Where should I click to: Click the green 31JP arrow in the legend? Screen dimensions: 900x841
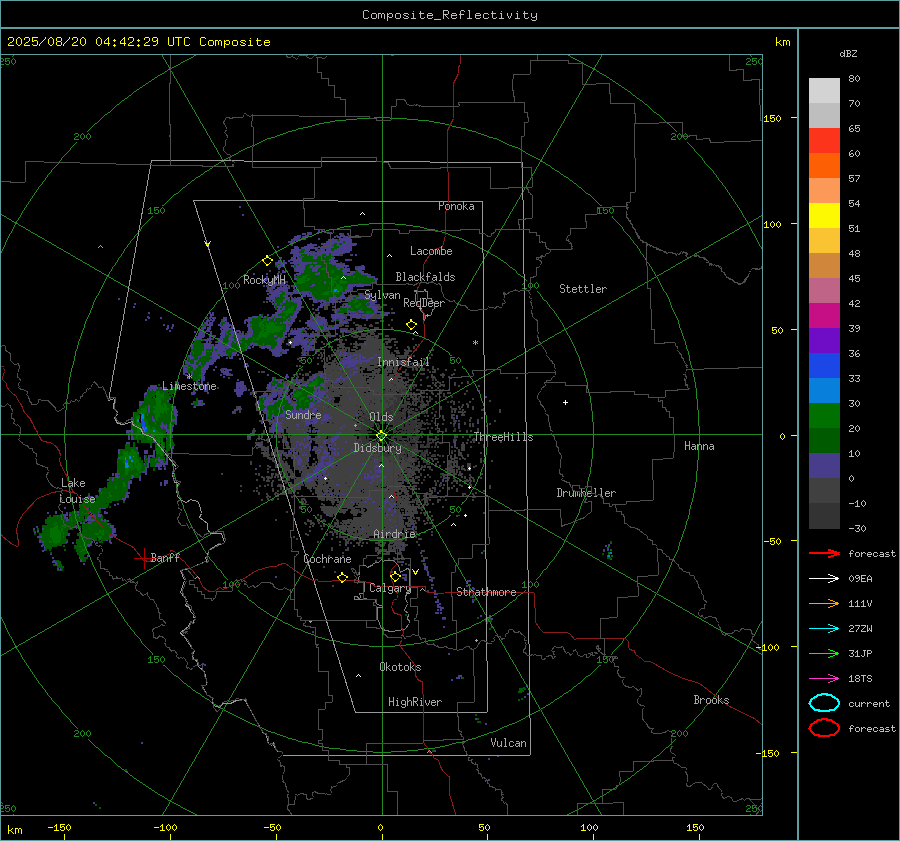(x=824, y=653)
